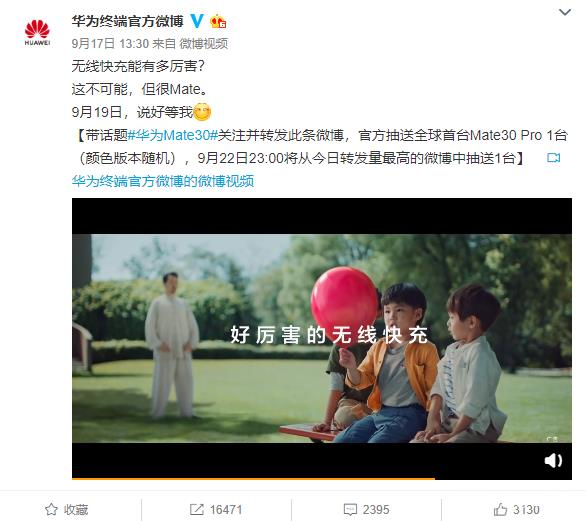Click the star favorite icon
Image resolution: width=586 pixels, height=521 pixels.
(x=51, y=509)
